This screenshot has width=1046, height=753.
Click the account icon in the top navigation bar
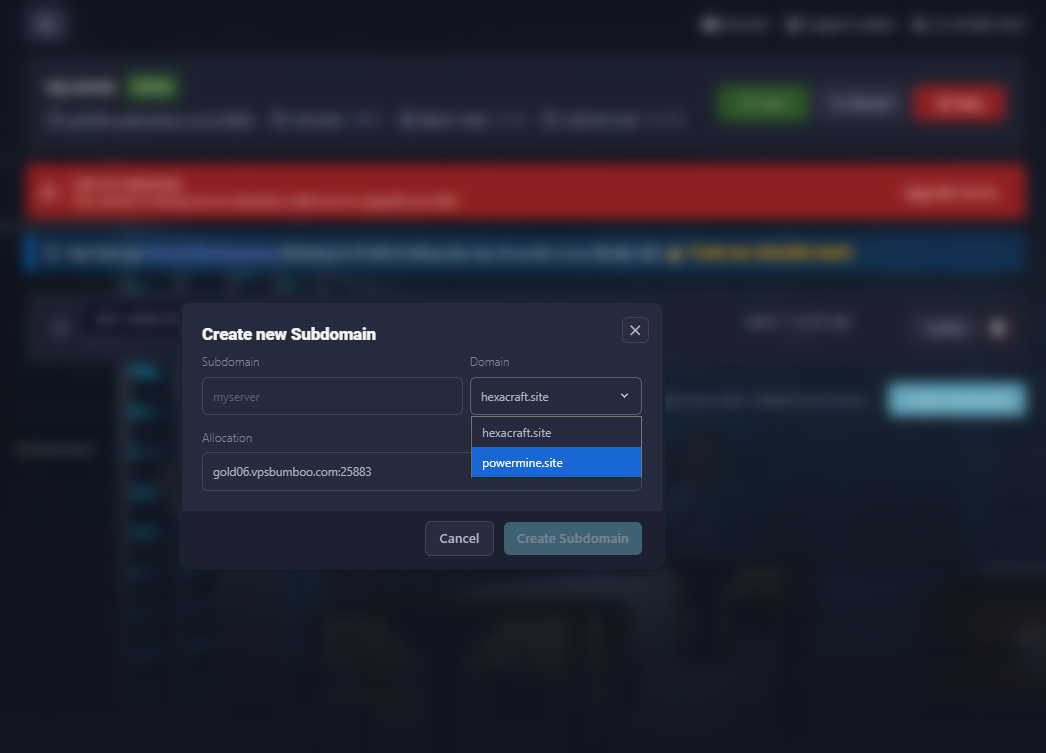coord(710,24)
